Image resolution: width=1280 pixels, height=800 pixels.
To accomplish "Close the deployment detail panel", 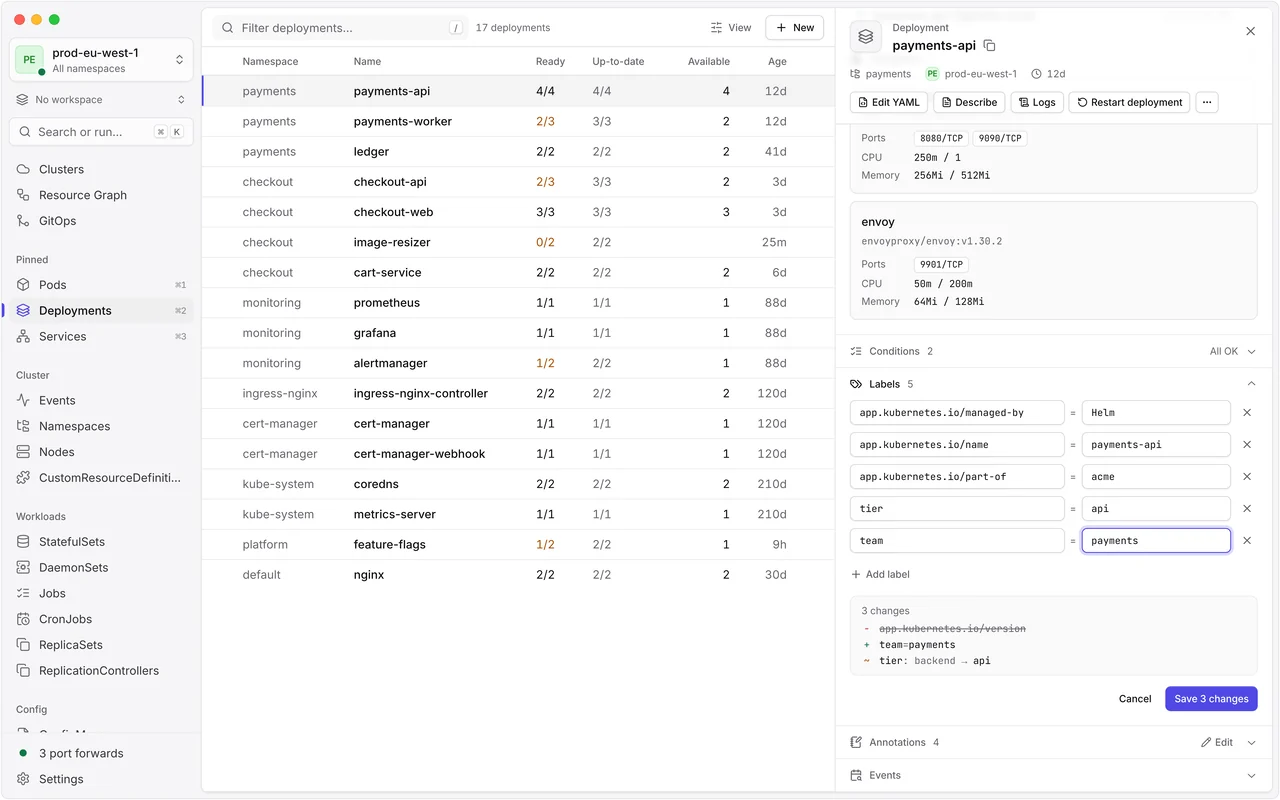I will click(1250, 32).
